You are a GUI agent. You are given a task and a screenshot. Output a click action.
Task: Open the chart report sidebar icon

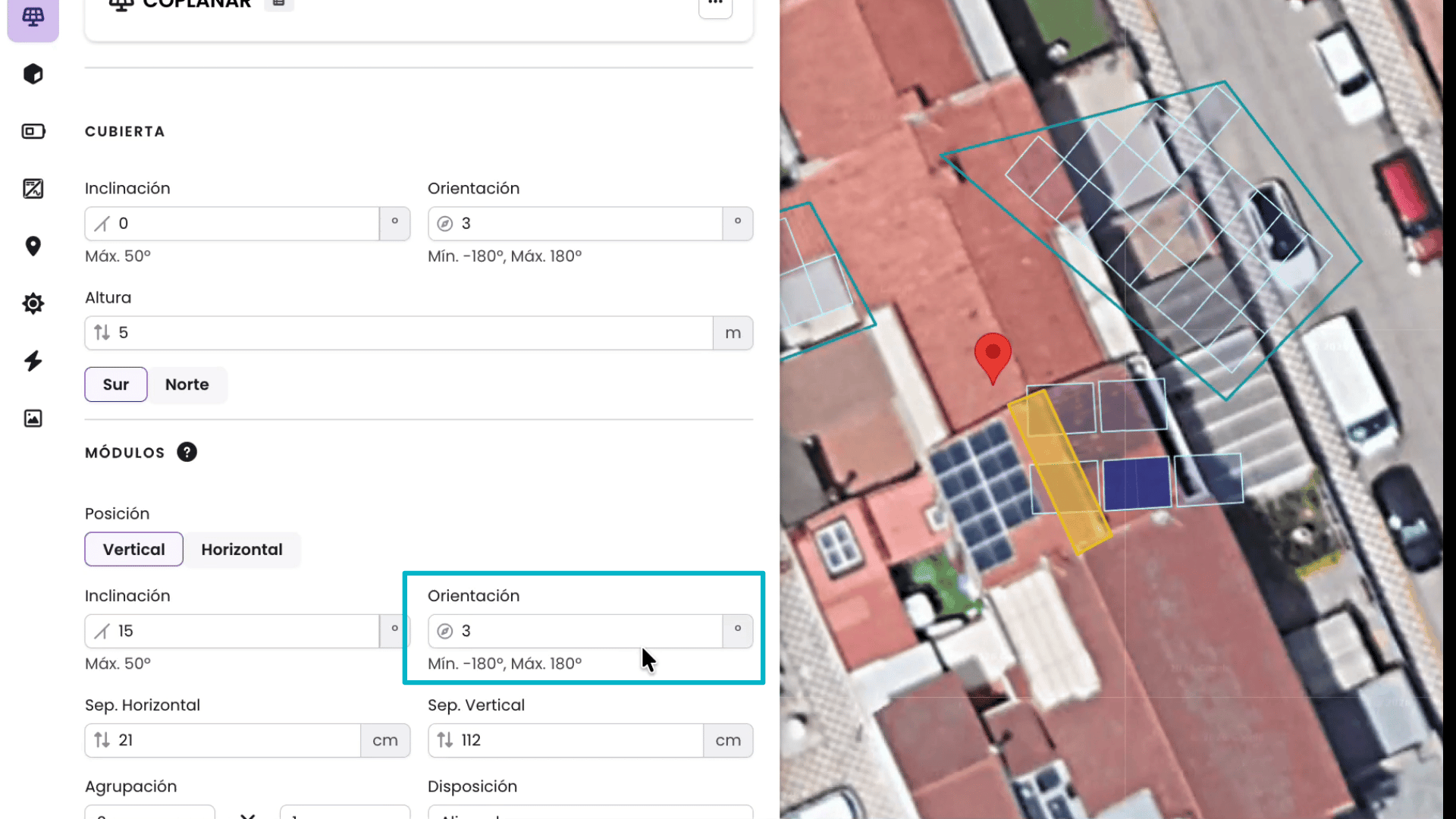click(33, 188)
